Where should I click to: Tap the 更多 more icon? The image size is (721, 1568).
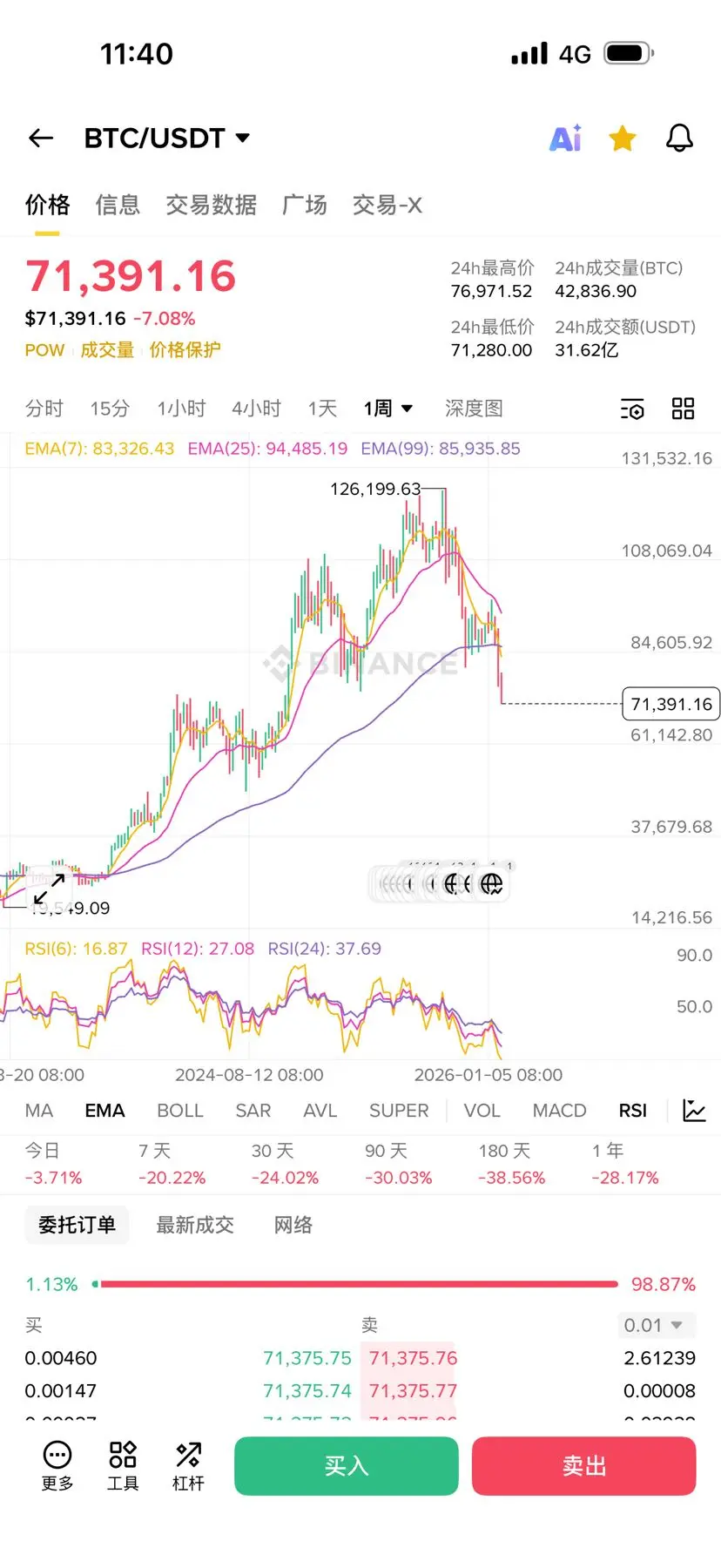coord(57,1466)
